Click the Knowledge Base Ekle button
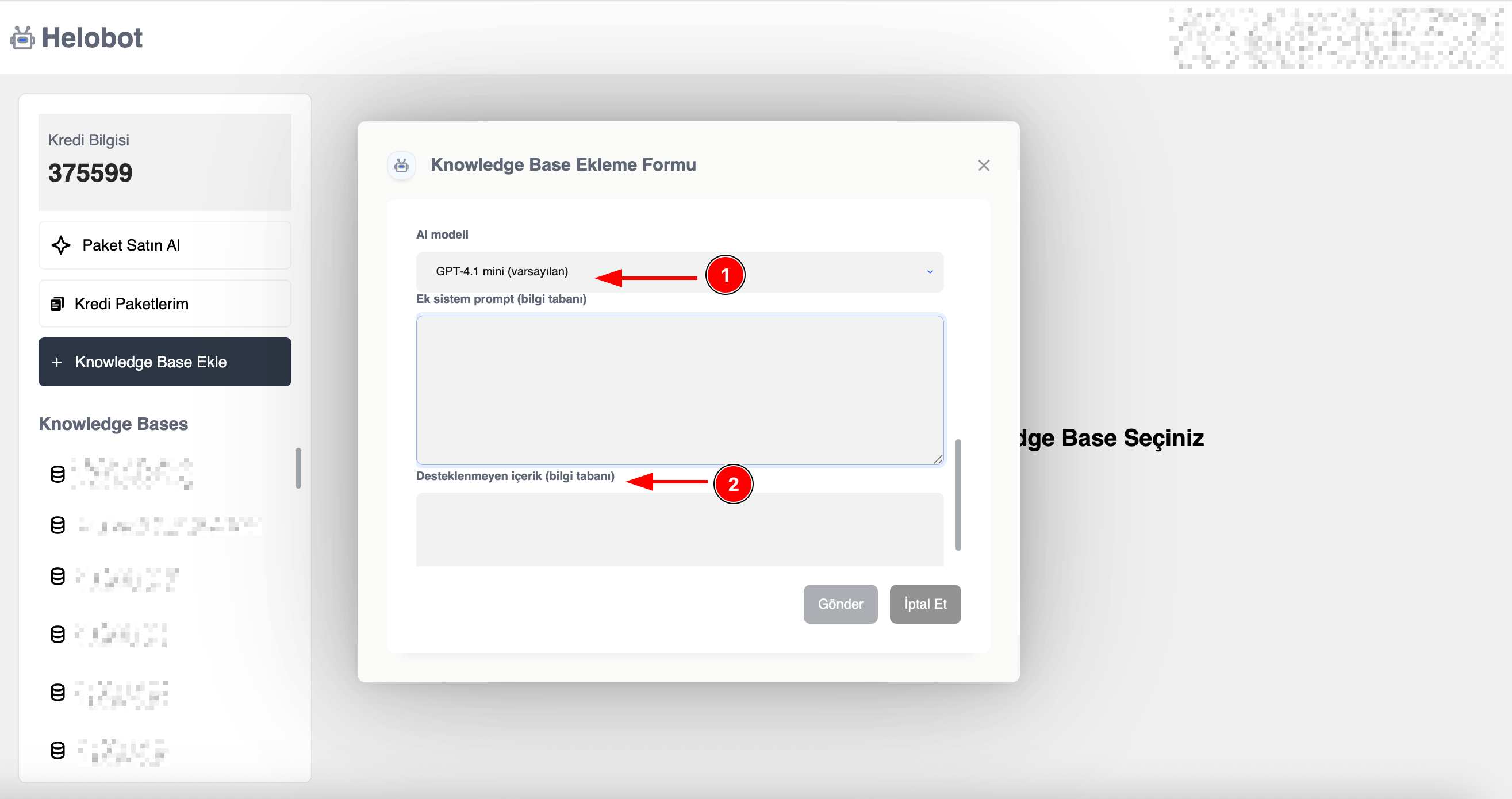Viewport: 1512px width, 799px height. [x=164, y=362]
